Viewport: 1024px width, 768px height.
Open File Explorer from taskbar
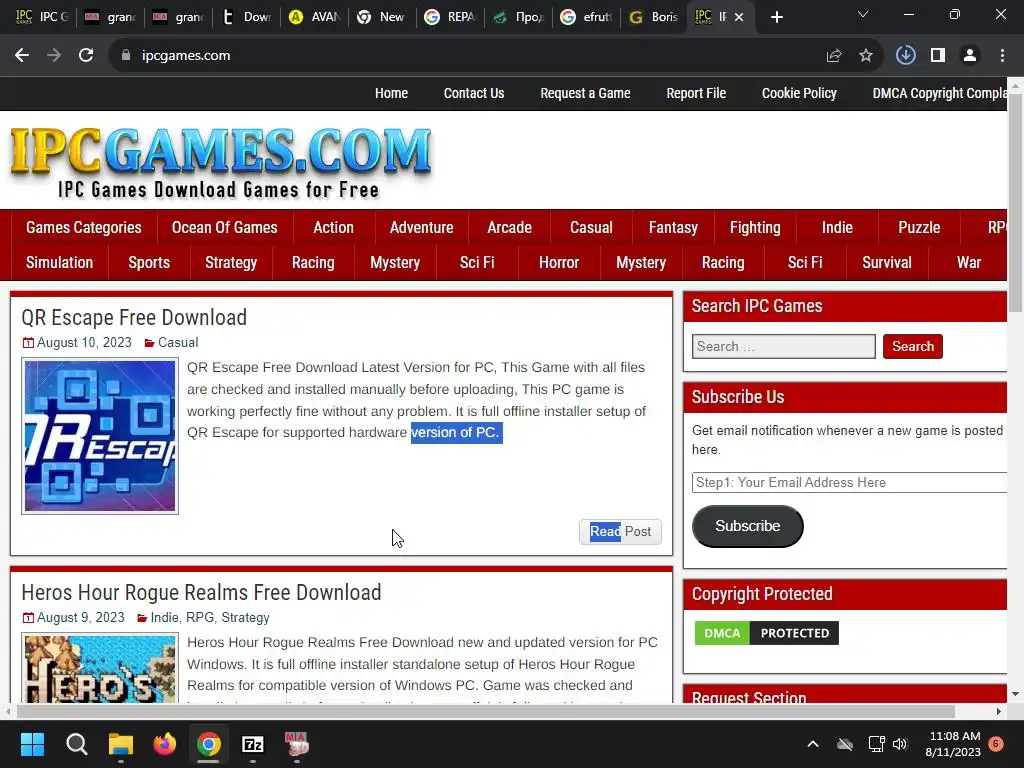click(121, 744)
